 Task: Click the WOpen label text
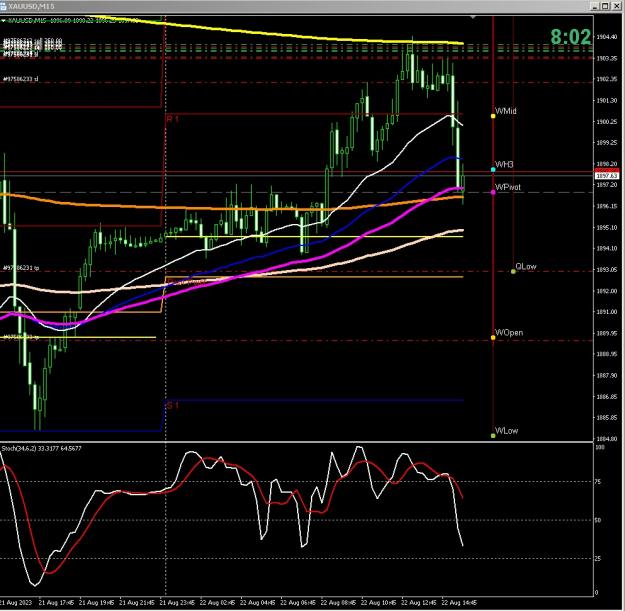tap(509, 332)
